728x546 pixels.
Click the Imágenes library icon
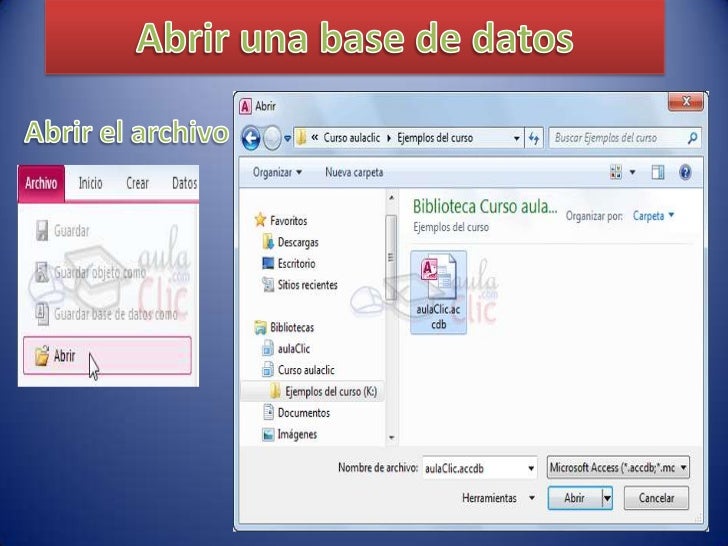click(x=268, y=434)
